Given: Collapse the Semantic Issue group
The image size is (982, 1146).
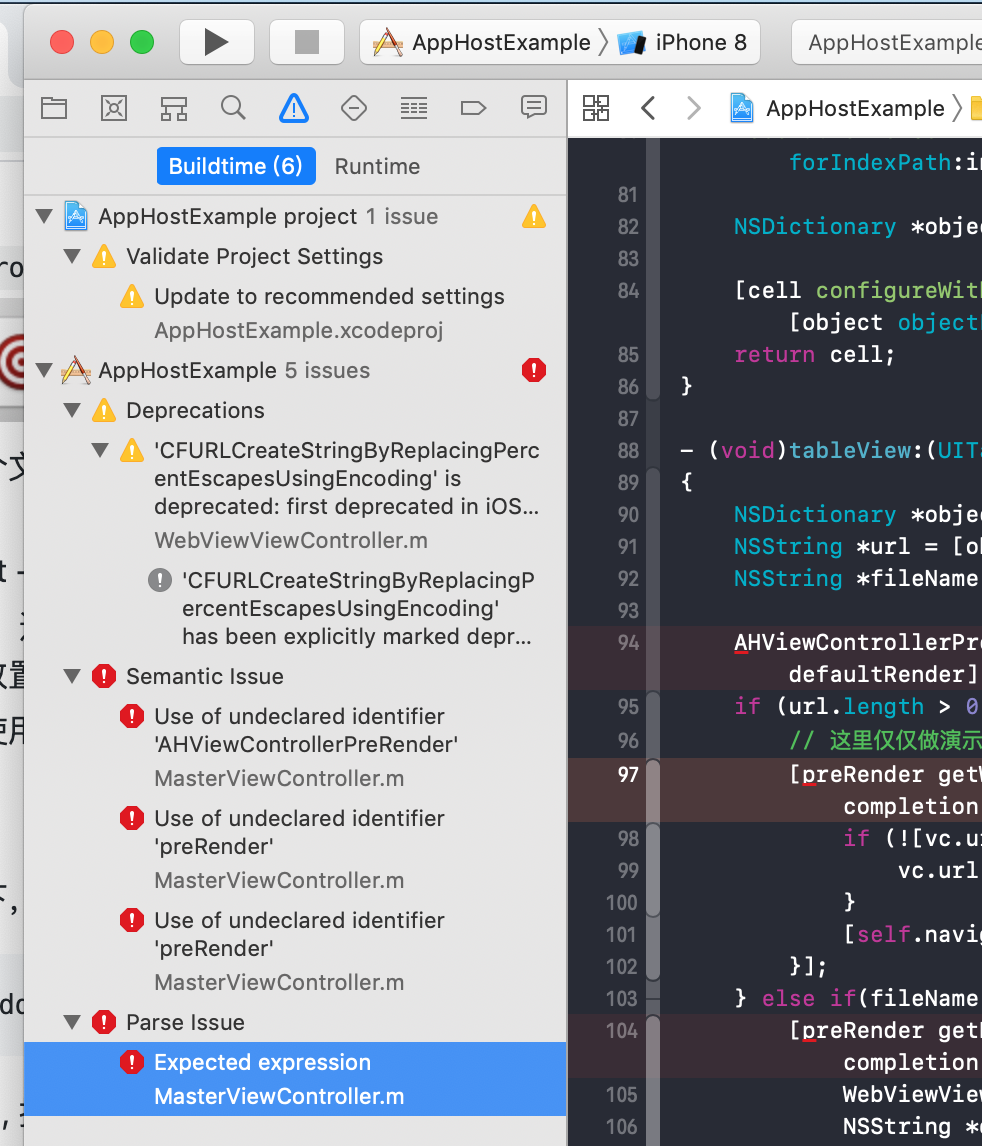Looking at the screenshot, I should 72,676.
